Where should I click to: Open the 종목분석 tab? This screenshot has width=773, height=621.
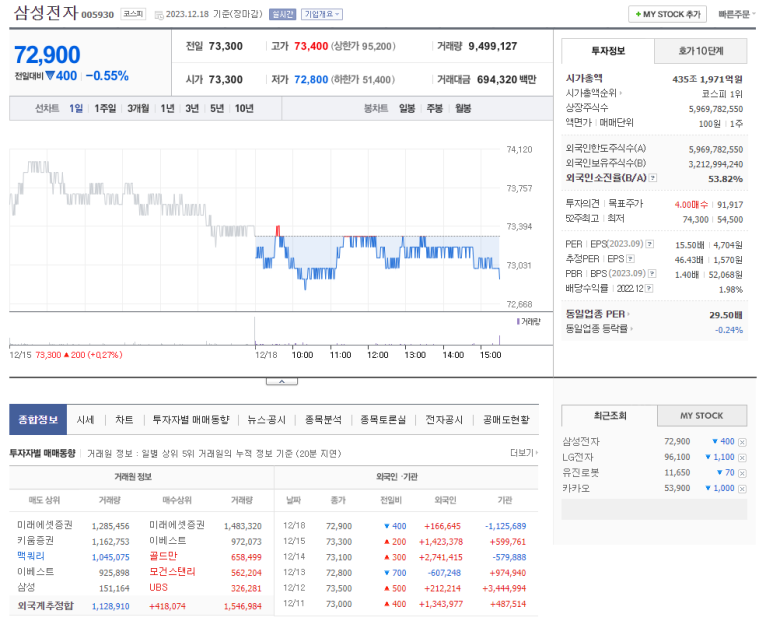click(323, 419)
